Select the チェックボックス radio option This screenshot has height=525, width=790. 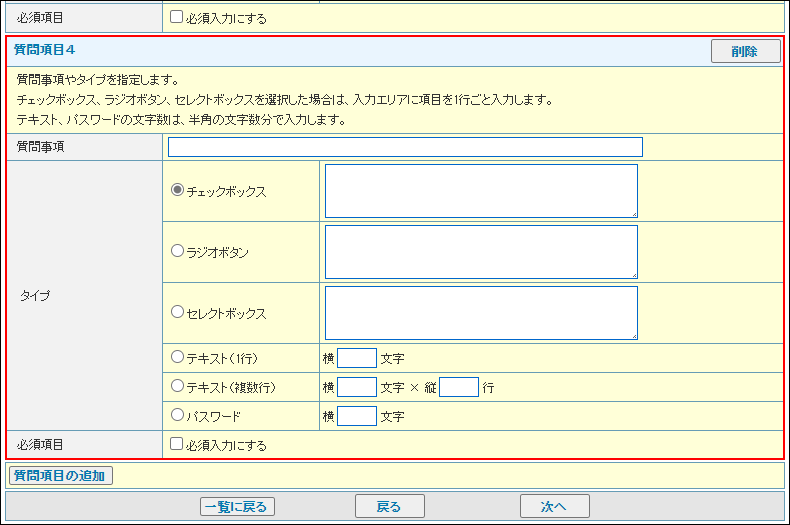click(178, 190)
